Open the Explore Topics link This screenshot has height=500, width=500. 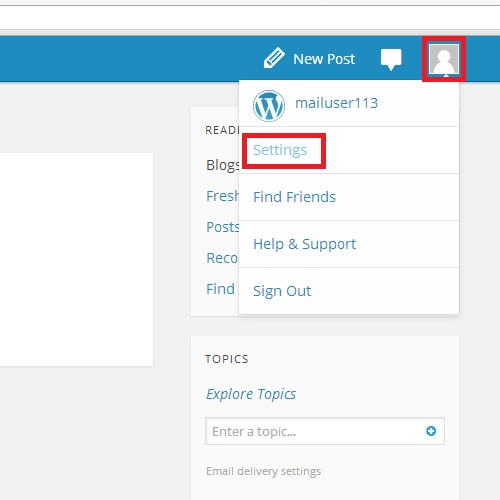pyautogui.click(x=251, y=394)
